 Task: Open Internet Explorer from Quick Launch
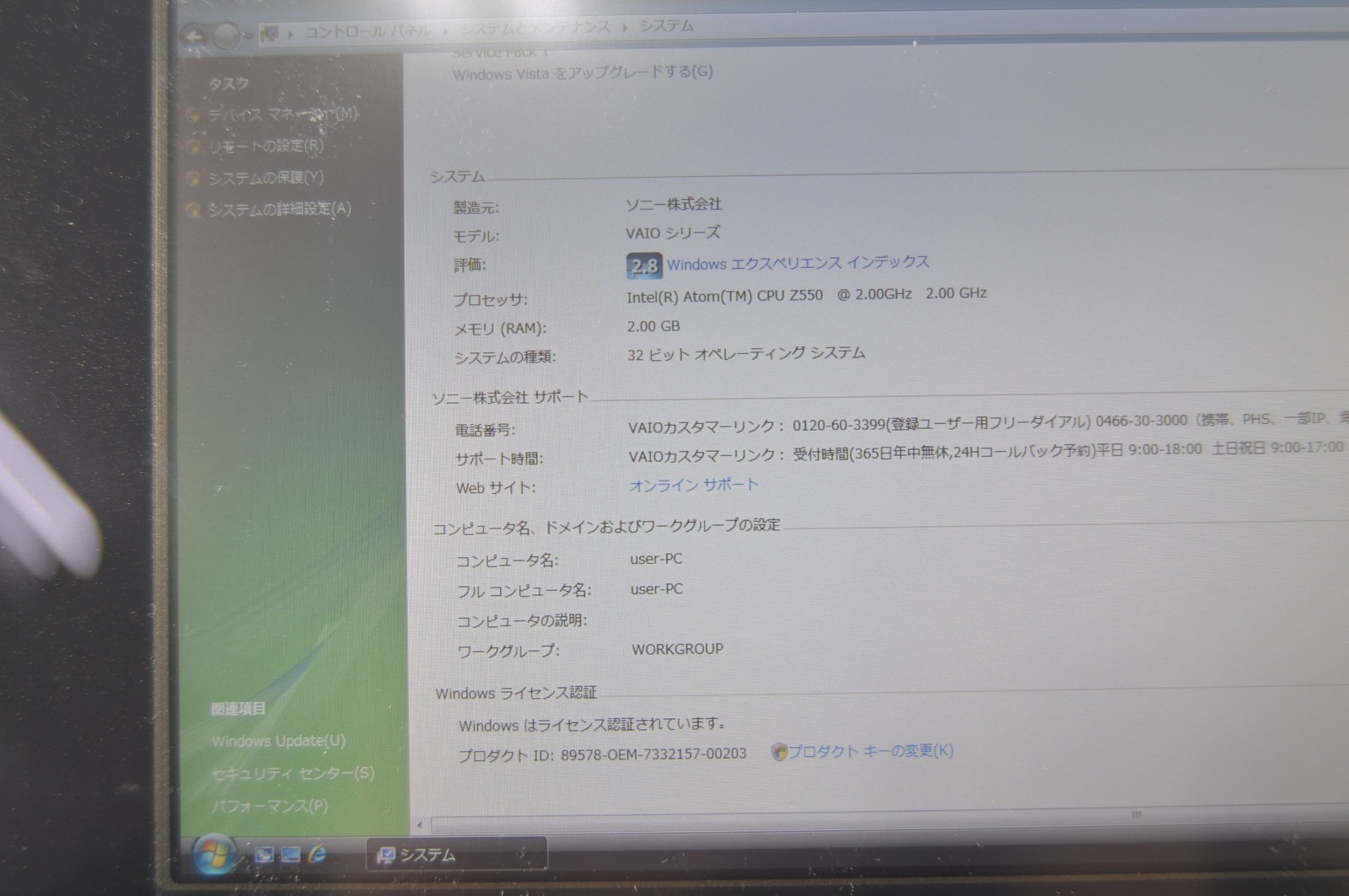(318, 855)
